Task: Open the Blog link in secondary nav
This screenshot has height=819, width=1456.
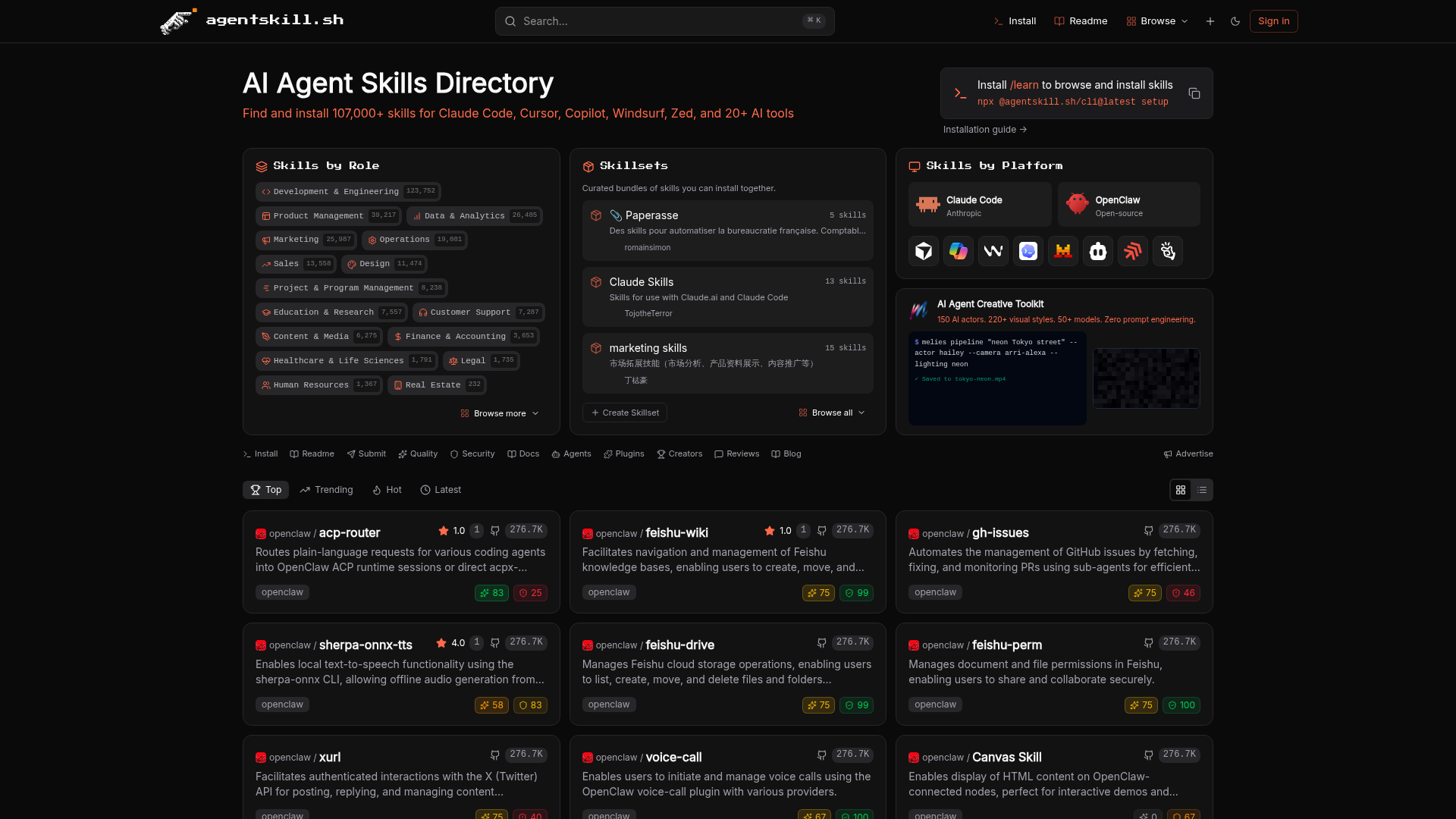Action: pyautogui.click(x=786, y=454)
